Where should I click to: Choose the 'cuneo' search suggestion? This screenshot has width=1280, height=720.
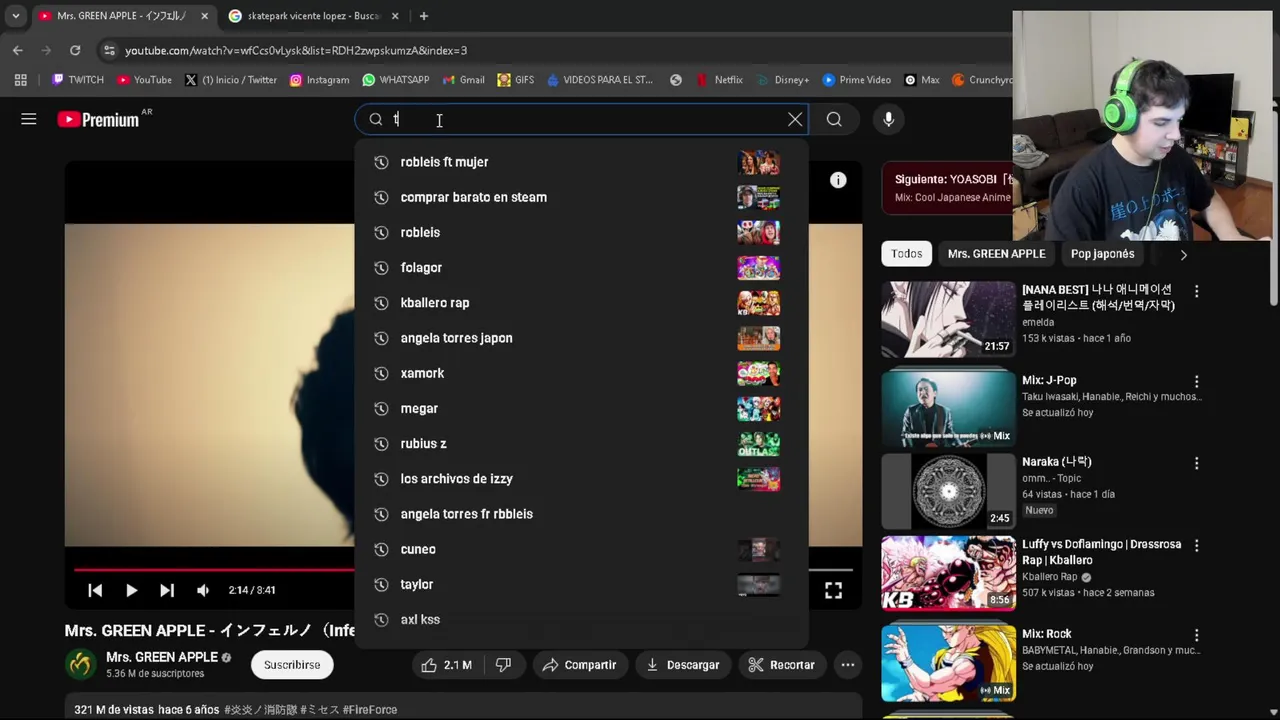point(581,549)
